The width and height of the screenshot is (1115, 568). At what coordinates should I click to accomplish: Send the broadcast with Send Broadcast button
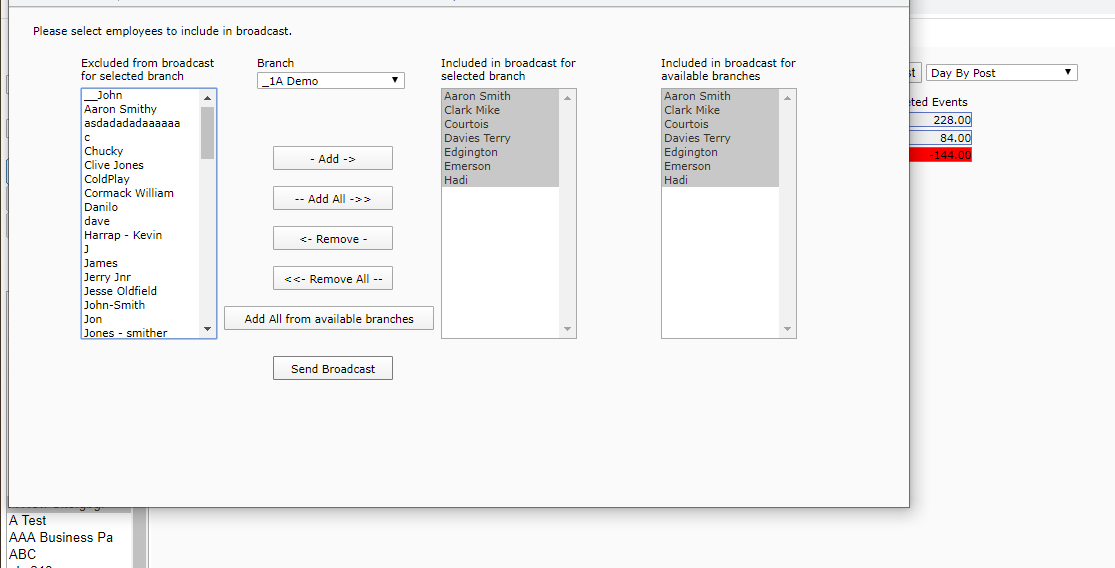pos(332,369)
